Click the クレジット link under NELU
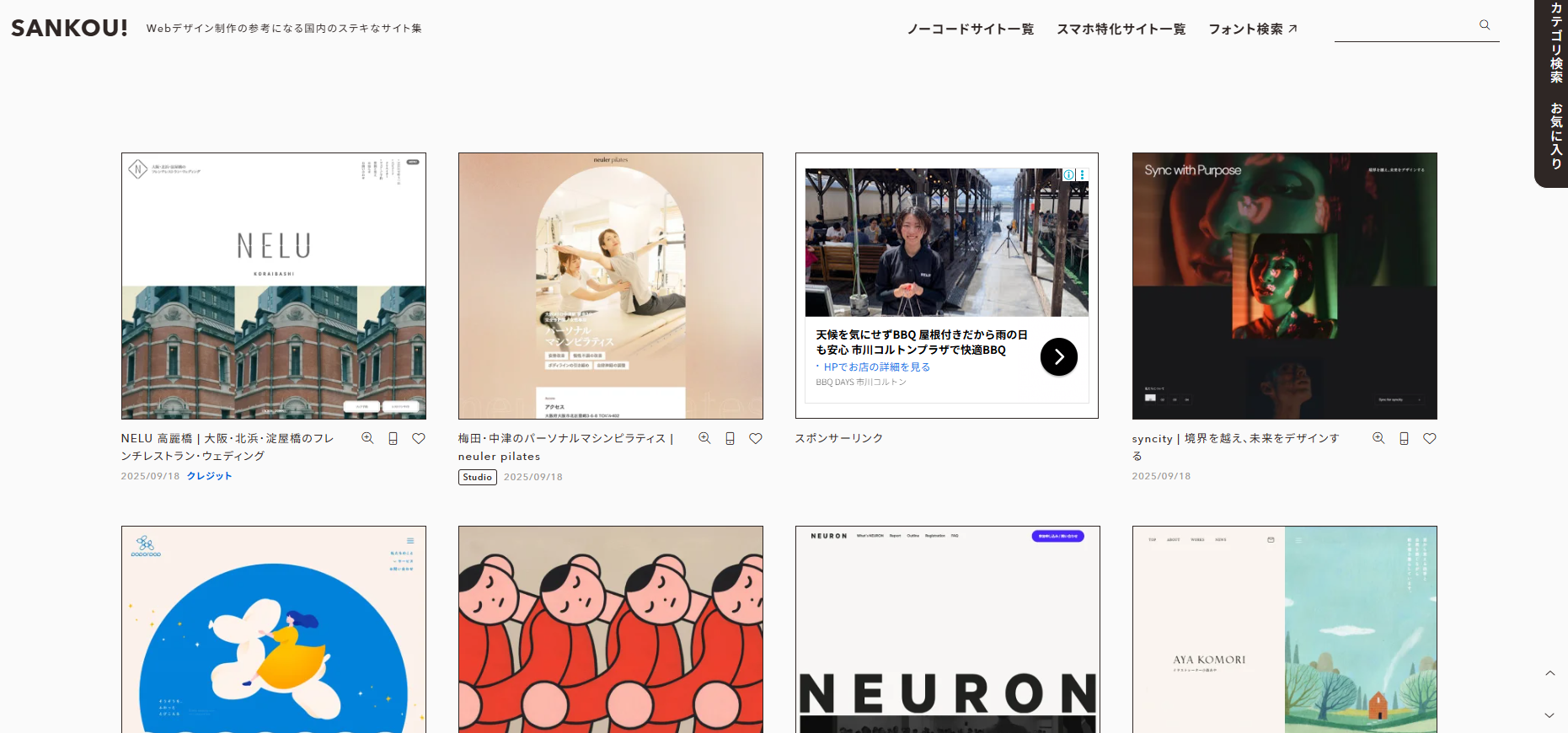The image size is (1568, 733). [209, 476]
